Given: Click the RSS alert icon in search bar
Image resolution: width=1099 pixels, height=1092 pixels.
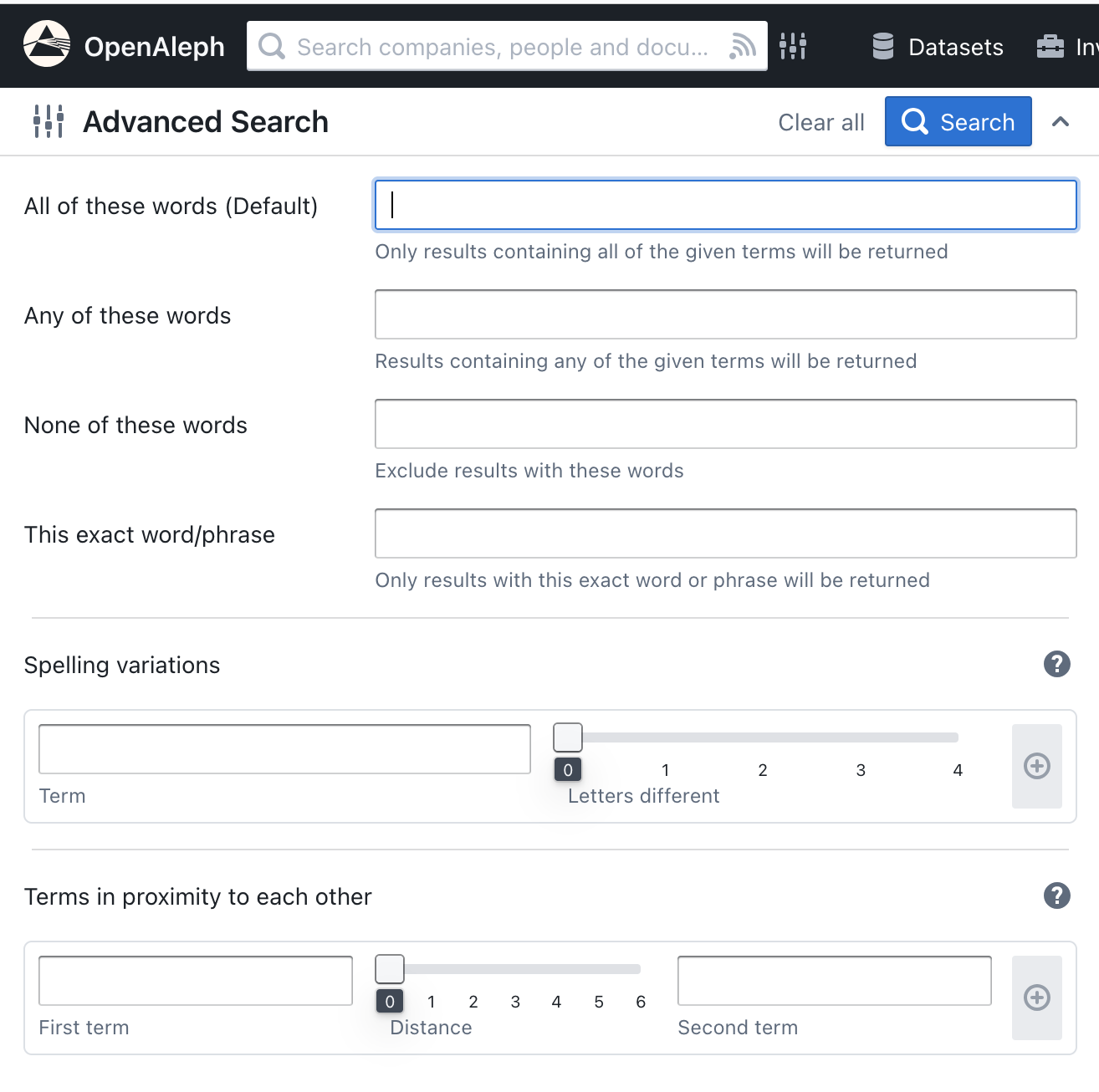Looking at the screenshot, I should click(x=742, y=47).
